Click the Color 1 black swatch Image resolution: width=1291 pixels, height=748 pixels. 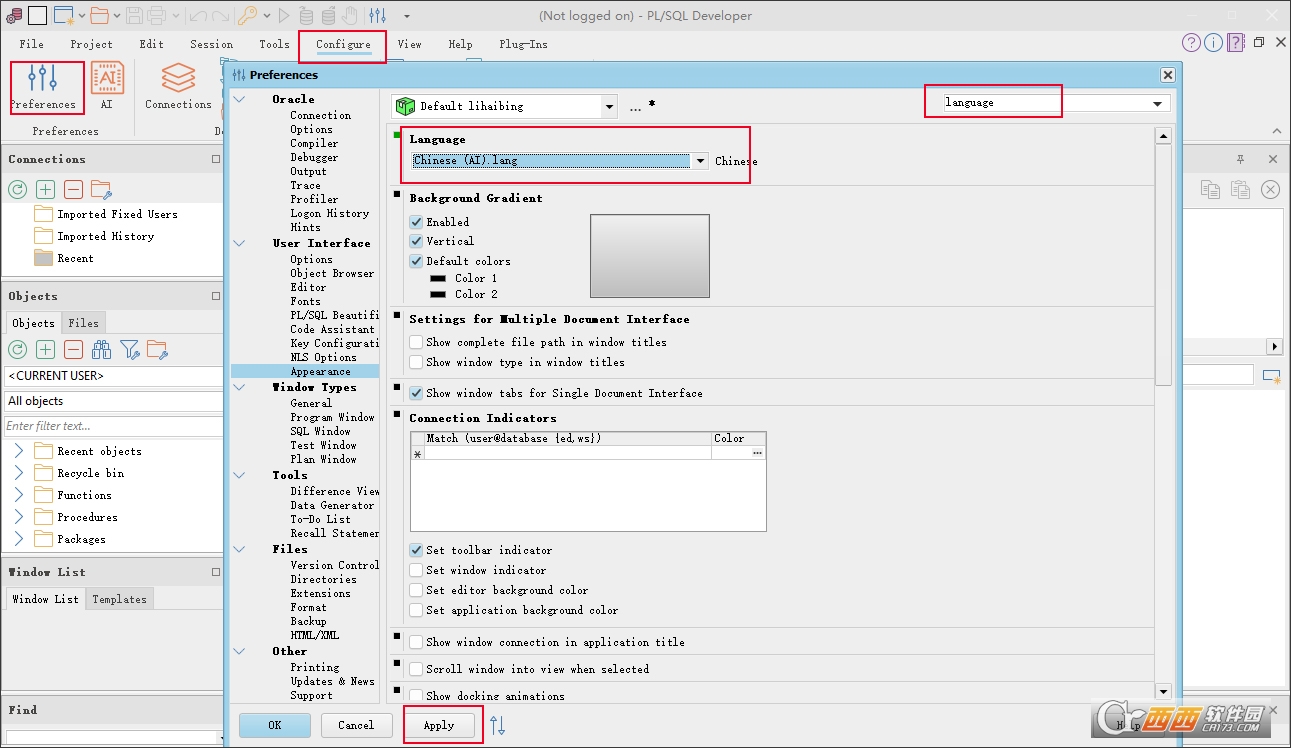click(438, 279)
